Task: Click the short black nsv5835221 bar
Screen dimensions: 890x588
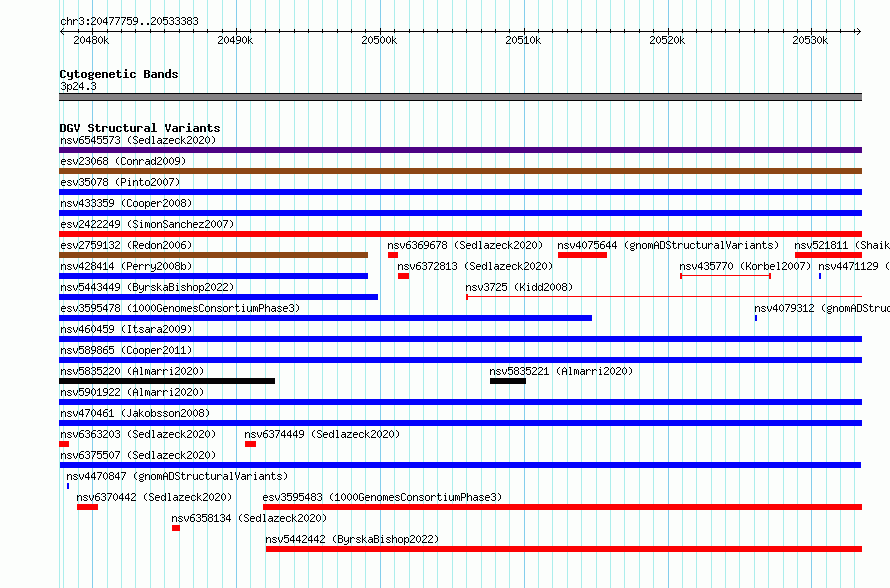Action: tap(508, 381)
